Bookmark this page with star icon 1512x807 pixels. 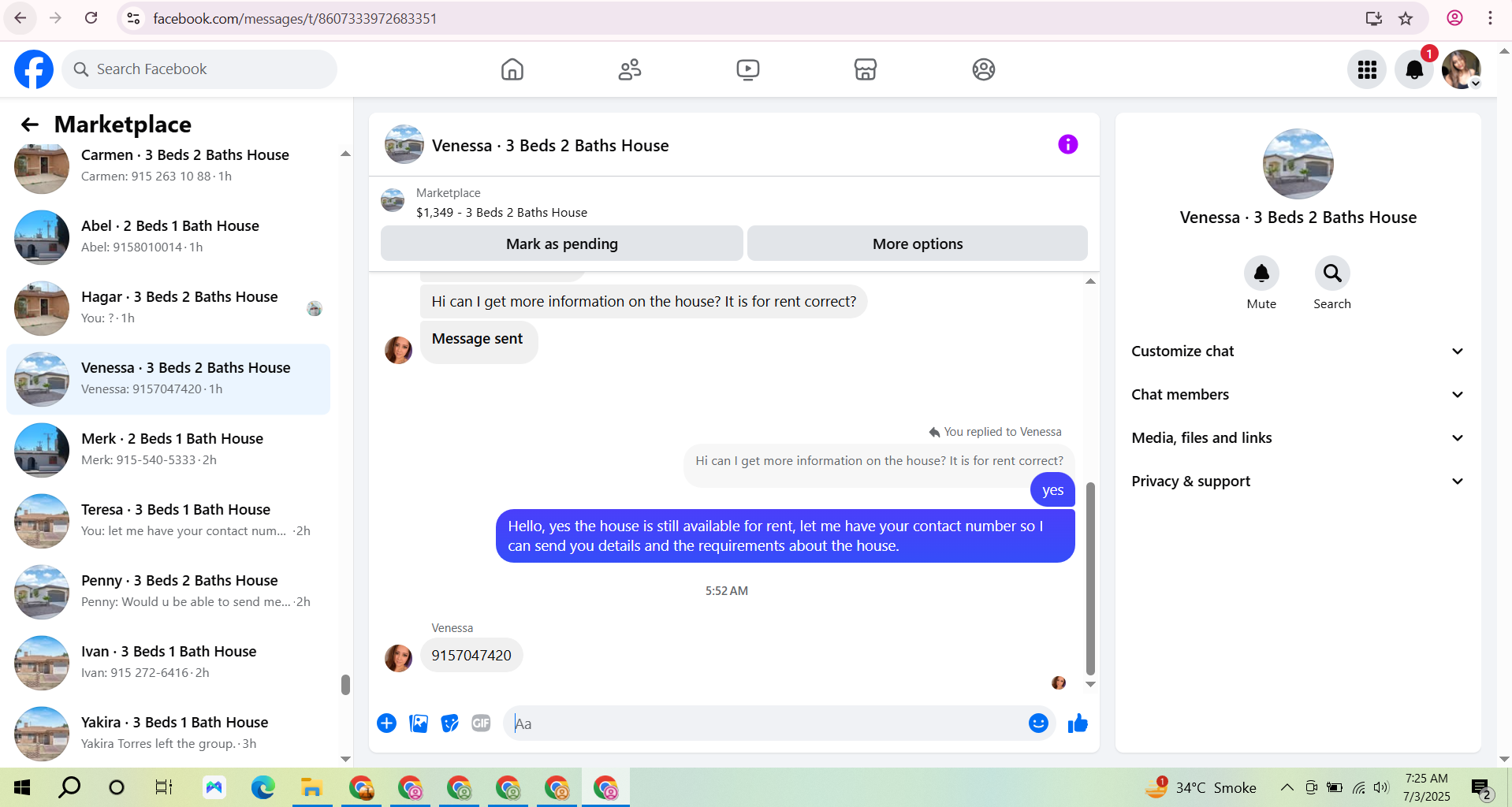(x=1406, y=18)
